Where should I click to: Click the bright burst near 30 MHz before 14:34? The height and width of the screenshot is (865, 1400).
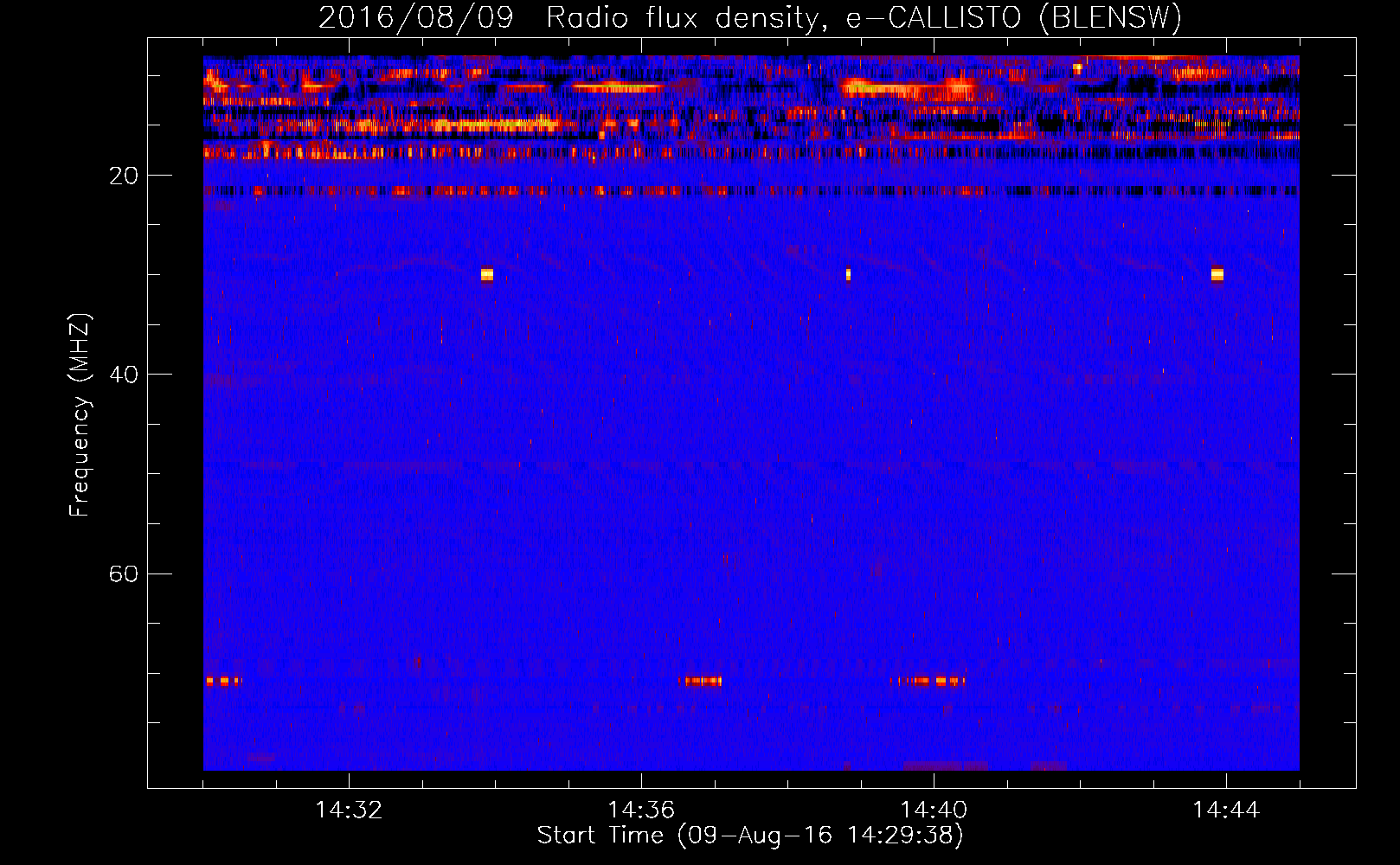tap(487, 274)
